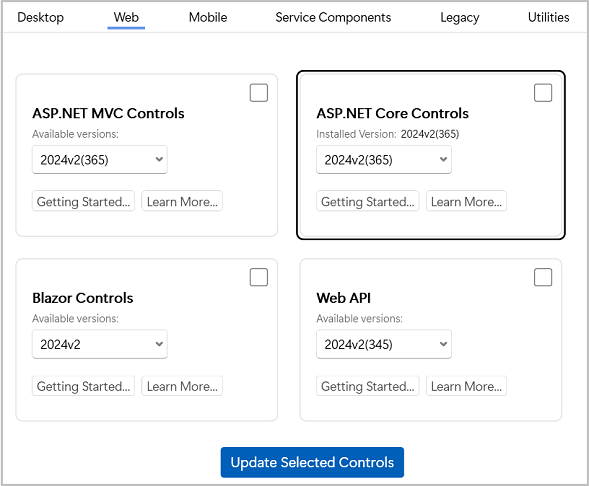The image size is (589, 486).
Task: Click Learn More for Blazor Controls
Action: pyautogui.click(x=182, y=386)
